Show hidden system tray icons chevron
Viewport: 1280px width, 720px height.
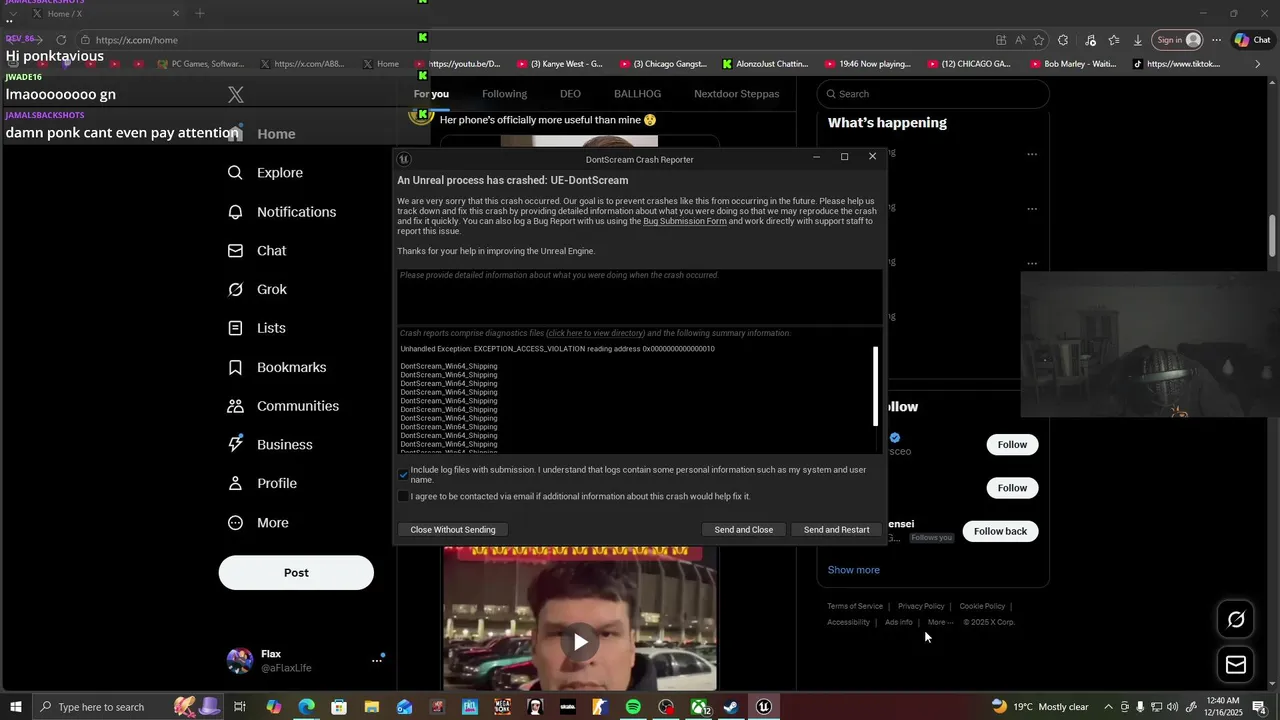click(x=1108, y=707)
